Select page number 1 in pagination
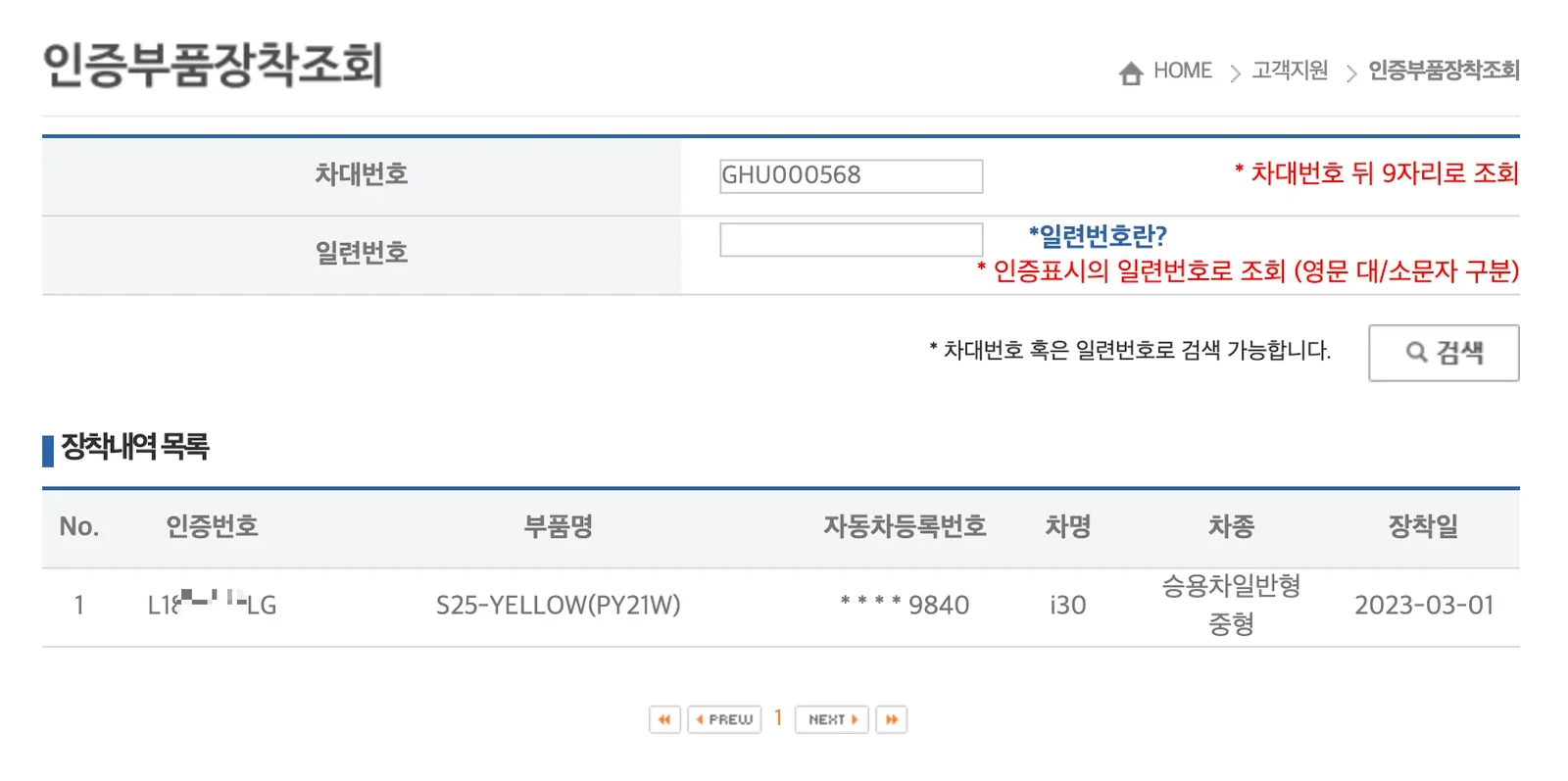Screen dimensions: 1568x781 [x=777, y=718]
